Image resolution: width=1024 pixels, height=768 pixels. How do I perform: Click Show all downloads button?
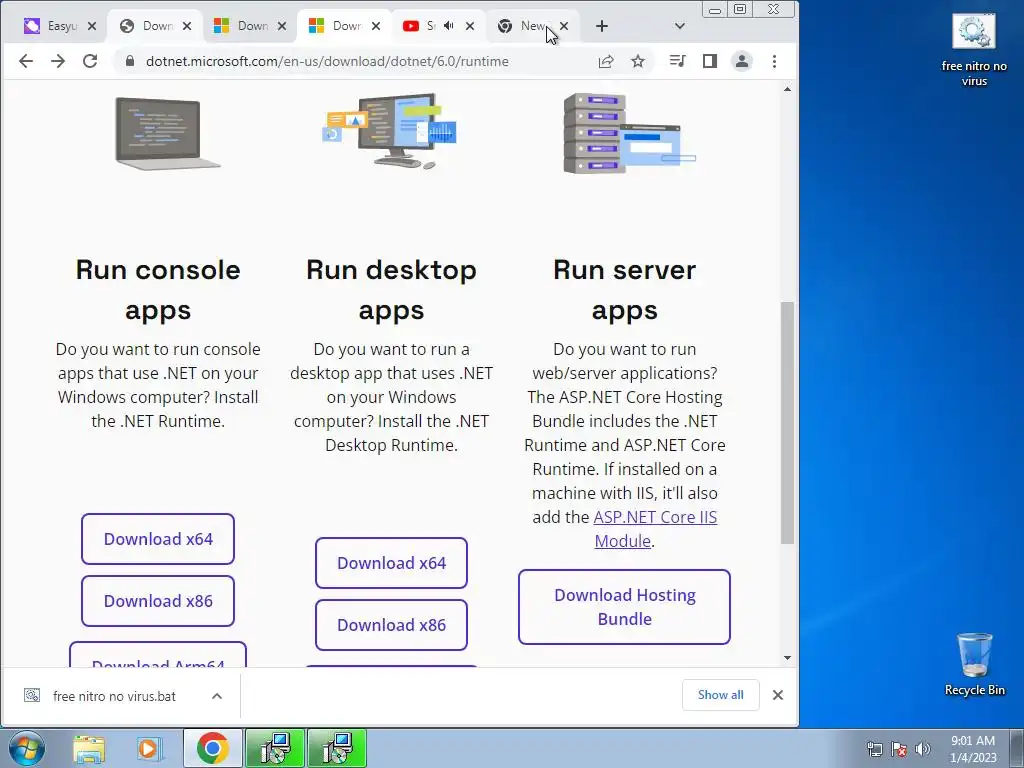click(x=720, y=695)
